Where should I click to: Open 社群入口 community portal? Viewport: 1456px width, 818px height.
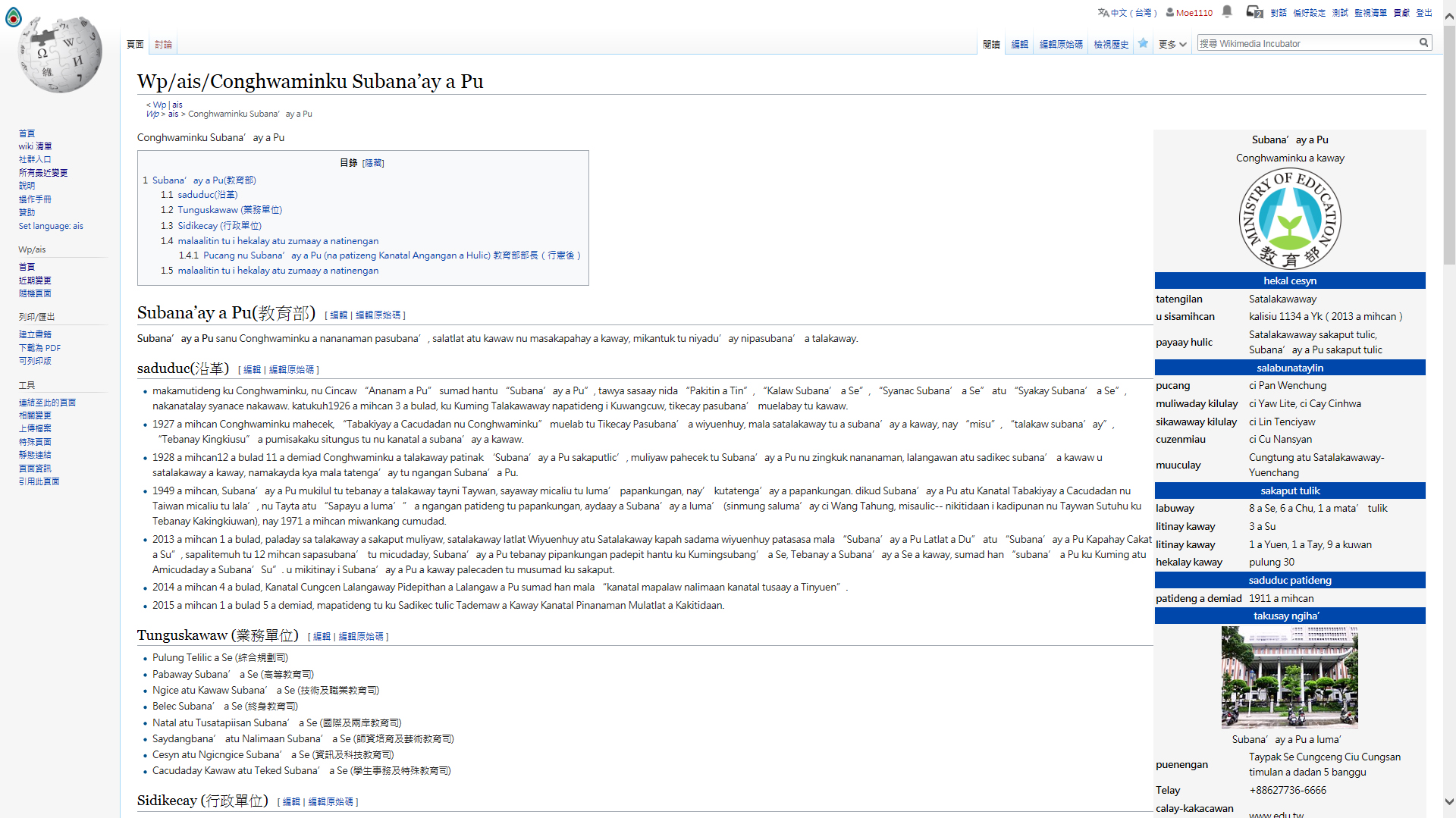point(35,159)
